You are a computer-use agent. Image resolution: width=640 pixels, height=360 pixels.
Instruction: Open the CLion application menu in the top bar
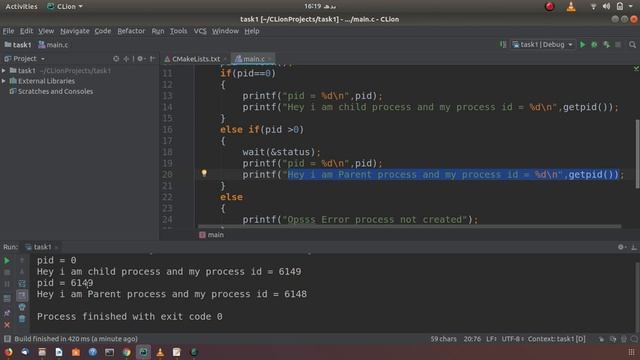point(65,7)
